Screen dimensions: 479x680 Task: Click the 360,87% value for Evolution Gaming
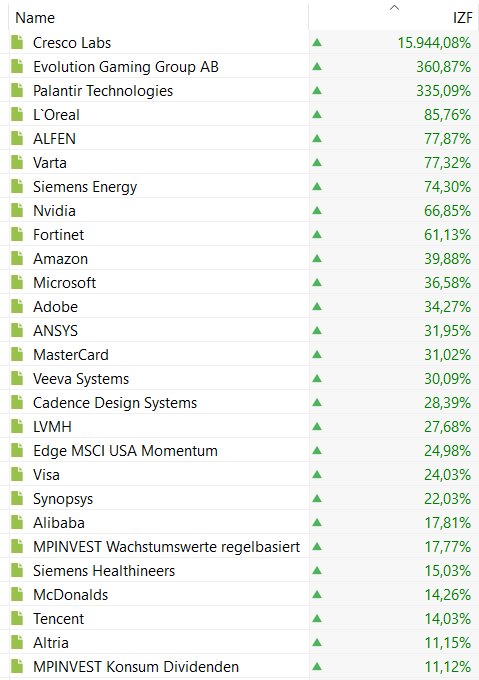pyautogui.click(x=443, y=67)
